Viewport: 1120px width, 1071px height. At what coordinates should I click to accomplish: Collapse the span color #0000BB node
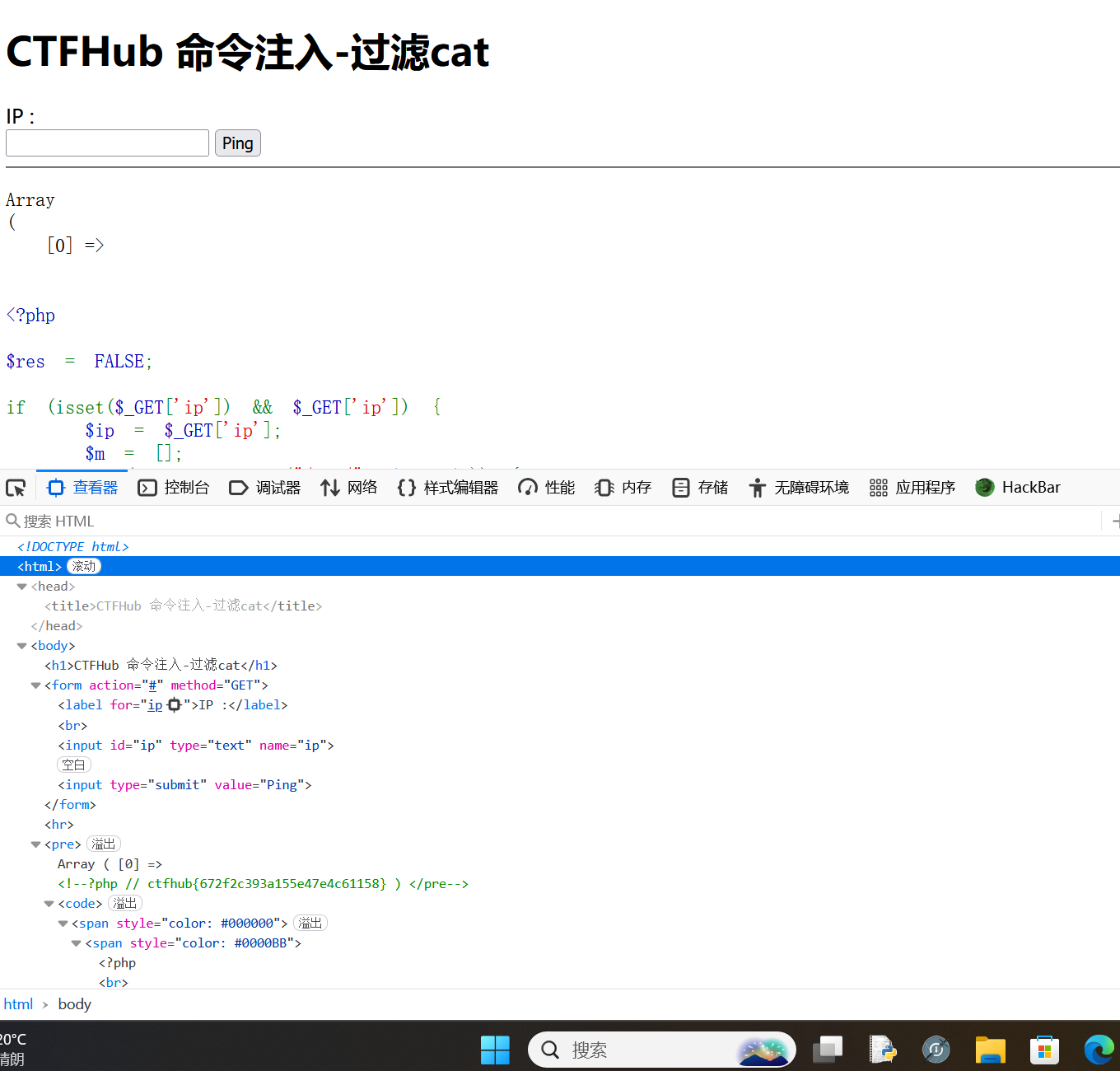coord(76,943)
